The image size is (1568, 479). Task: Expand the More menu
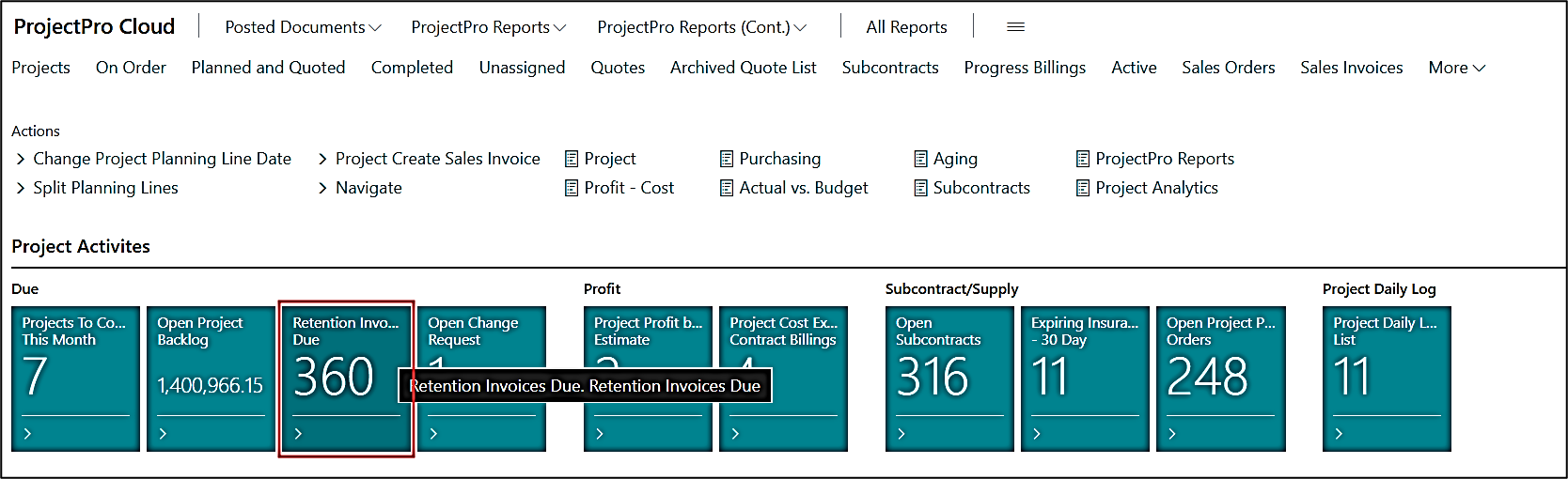1457,68
